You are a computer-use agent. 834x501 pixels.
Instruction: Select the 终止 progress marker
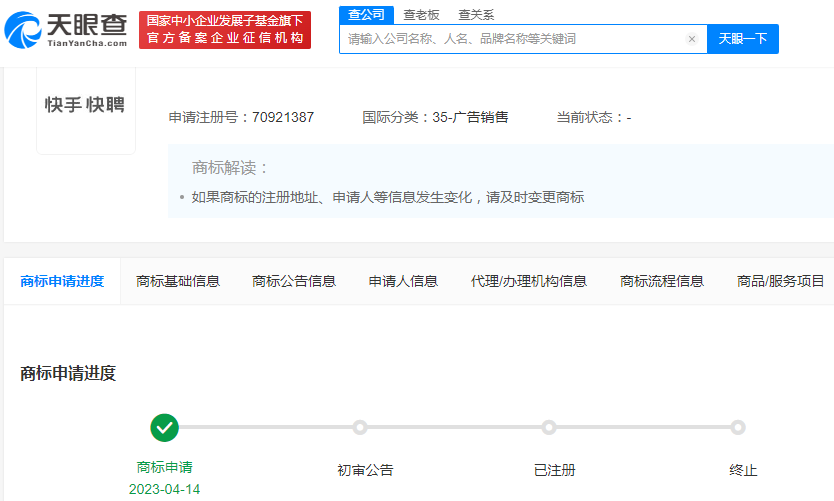pos(738,427)
